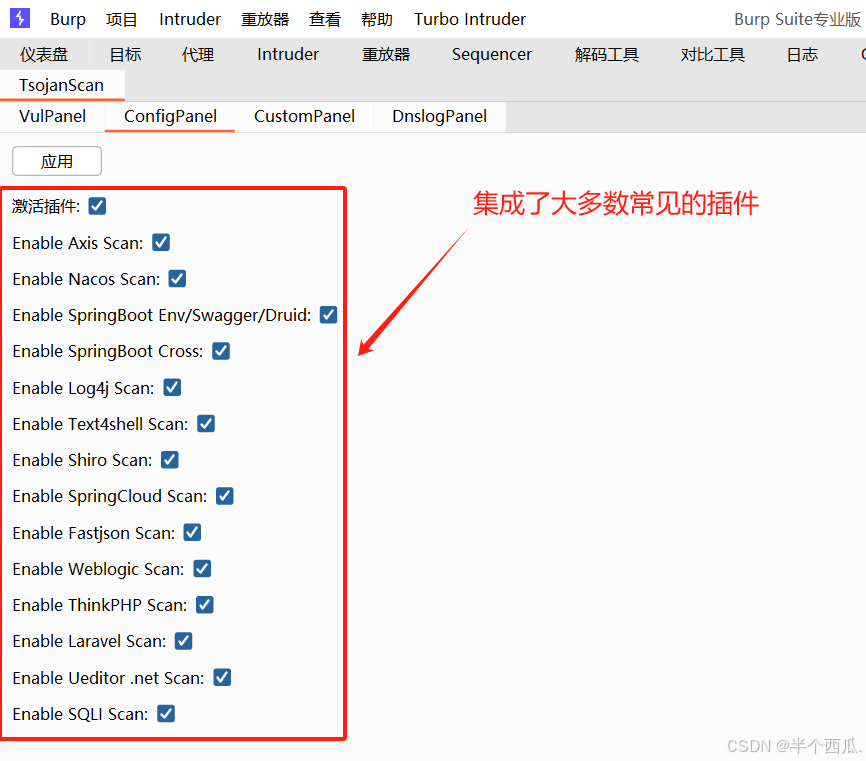Toggle Enable Laravel Scan checkbox

183,641
